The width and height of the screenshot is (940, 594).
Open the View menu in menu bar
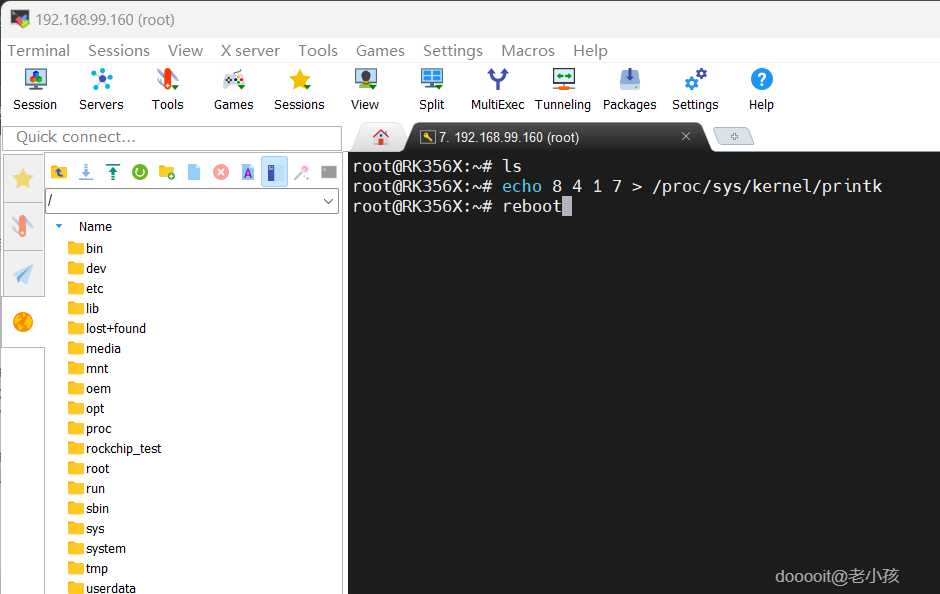click(x=185, y=50)
